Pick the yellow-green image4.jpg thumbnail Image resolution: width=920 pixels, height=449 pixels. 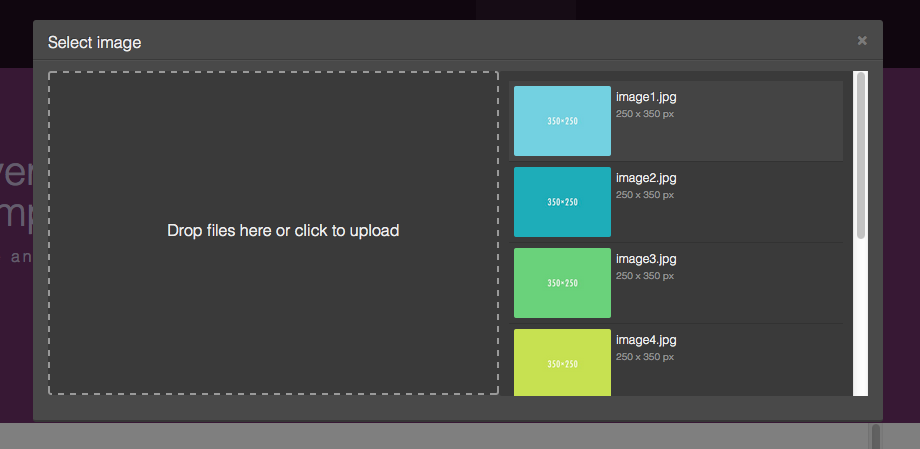[x=562, y=362]
